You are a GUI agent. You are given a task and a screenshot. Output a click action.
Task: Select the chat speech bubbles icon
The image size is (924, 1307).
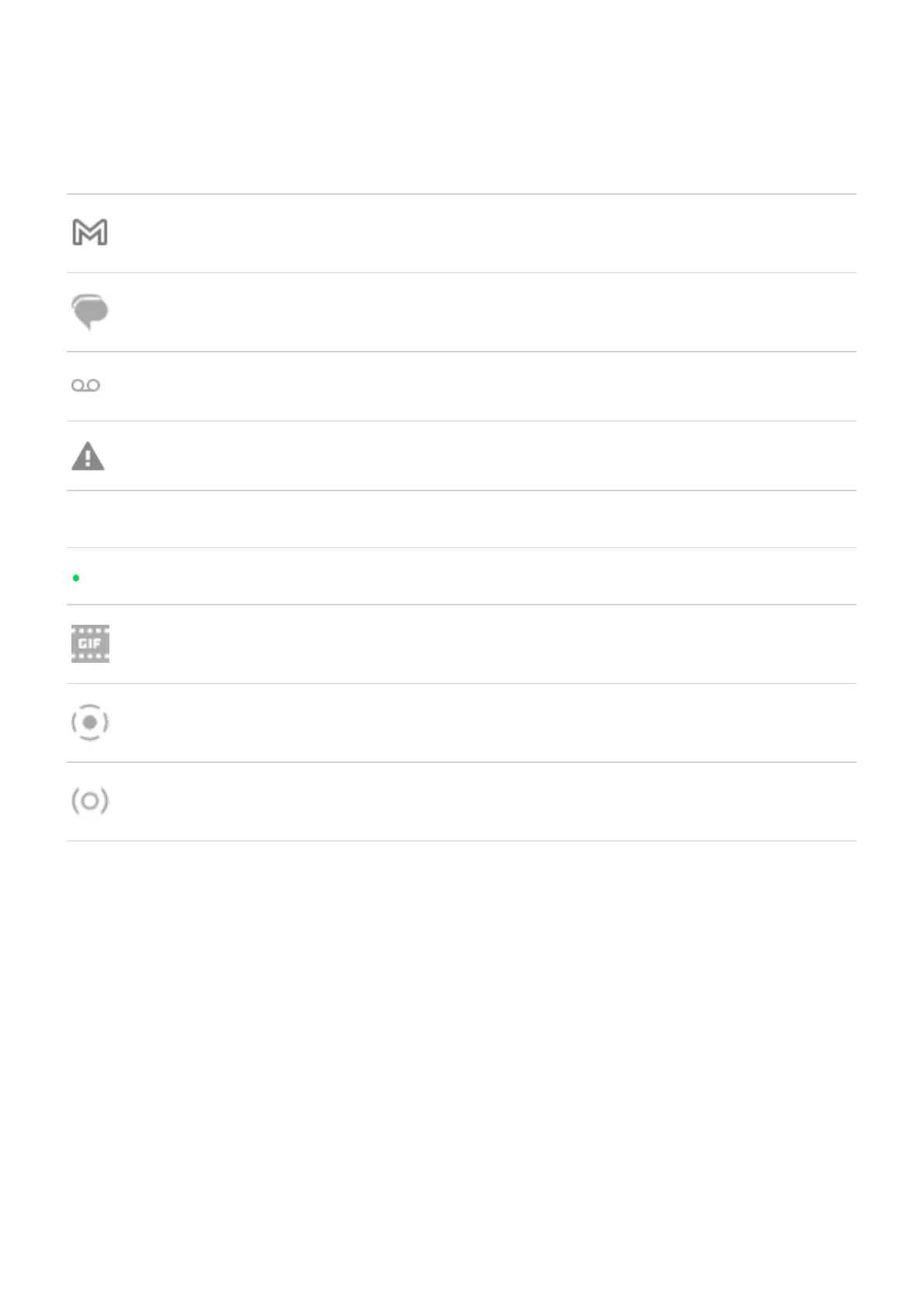pos(90,312)
